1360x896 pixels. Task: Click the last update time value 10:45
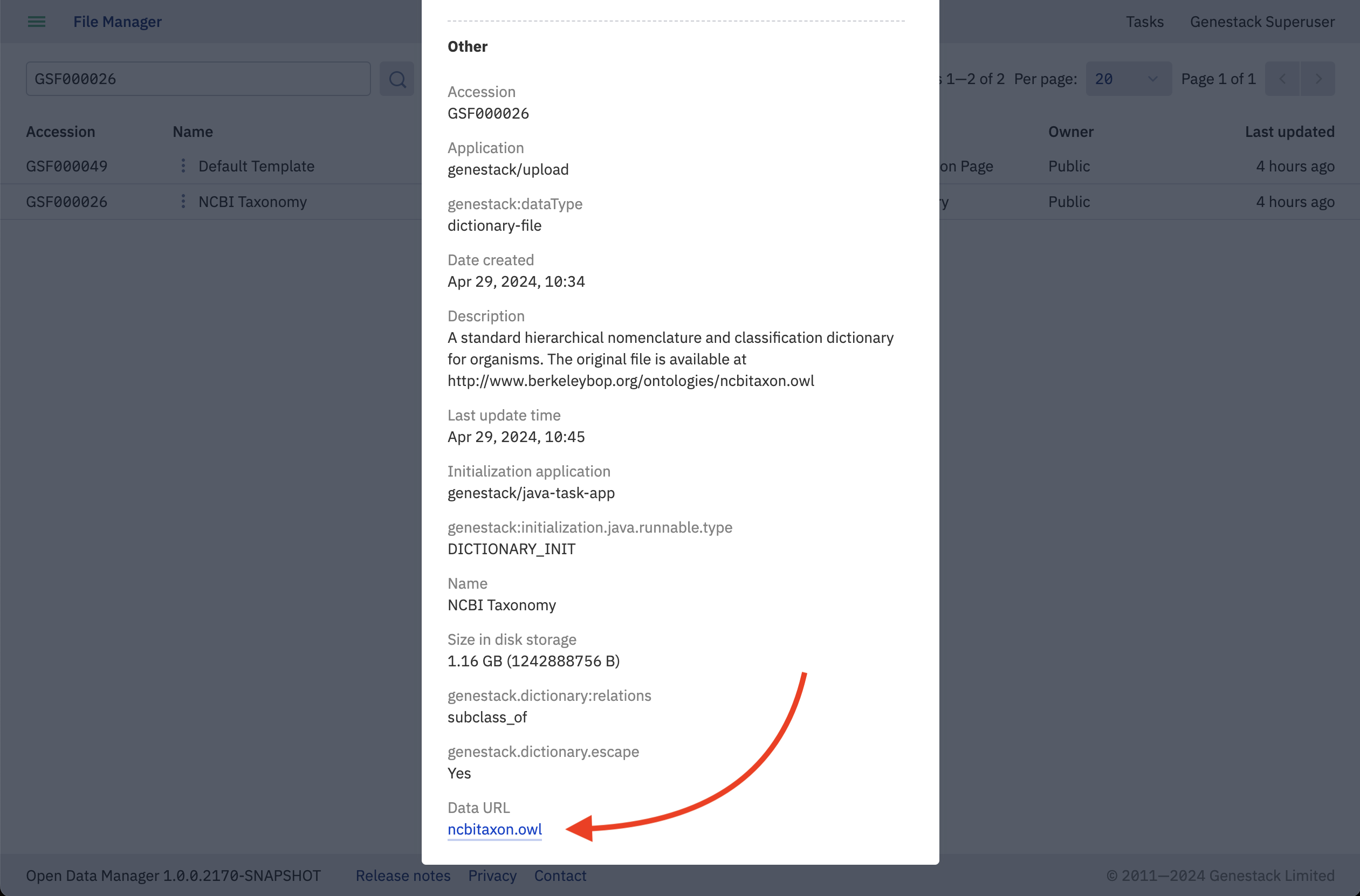coord(516,437)
